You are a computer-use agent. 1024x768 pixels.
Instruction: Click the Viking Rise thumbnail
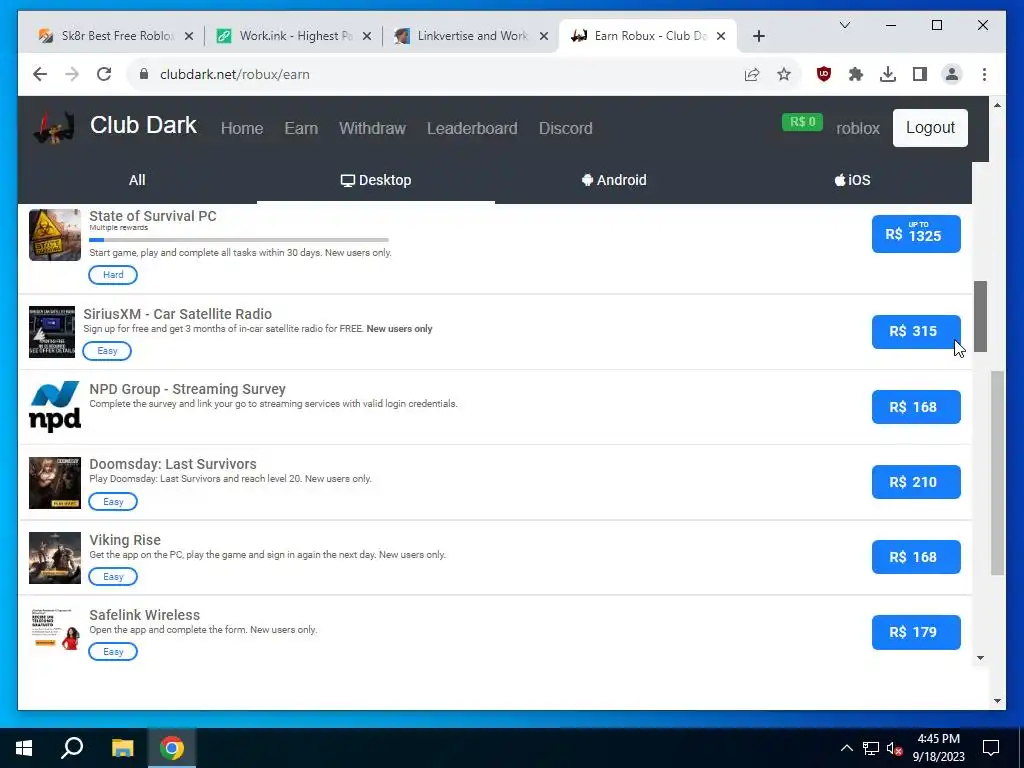click(x=55, y=558)
